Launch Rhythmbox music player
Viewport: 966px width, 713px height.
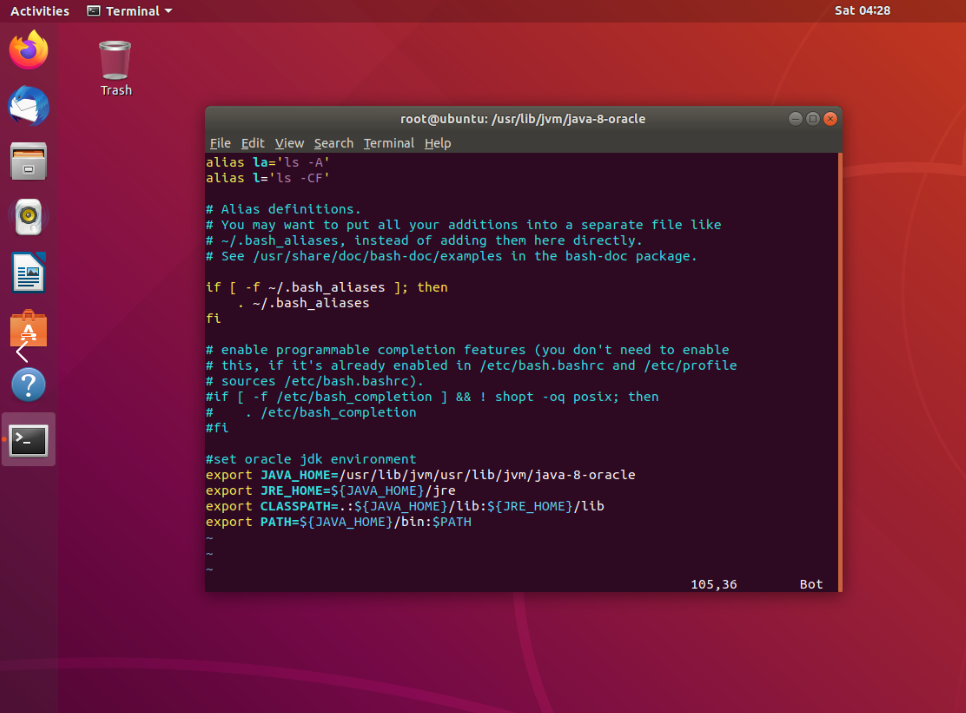(29, 216)
